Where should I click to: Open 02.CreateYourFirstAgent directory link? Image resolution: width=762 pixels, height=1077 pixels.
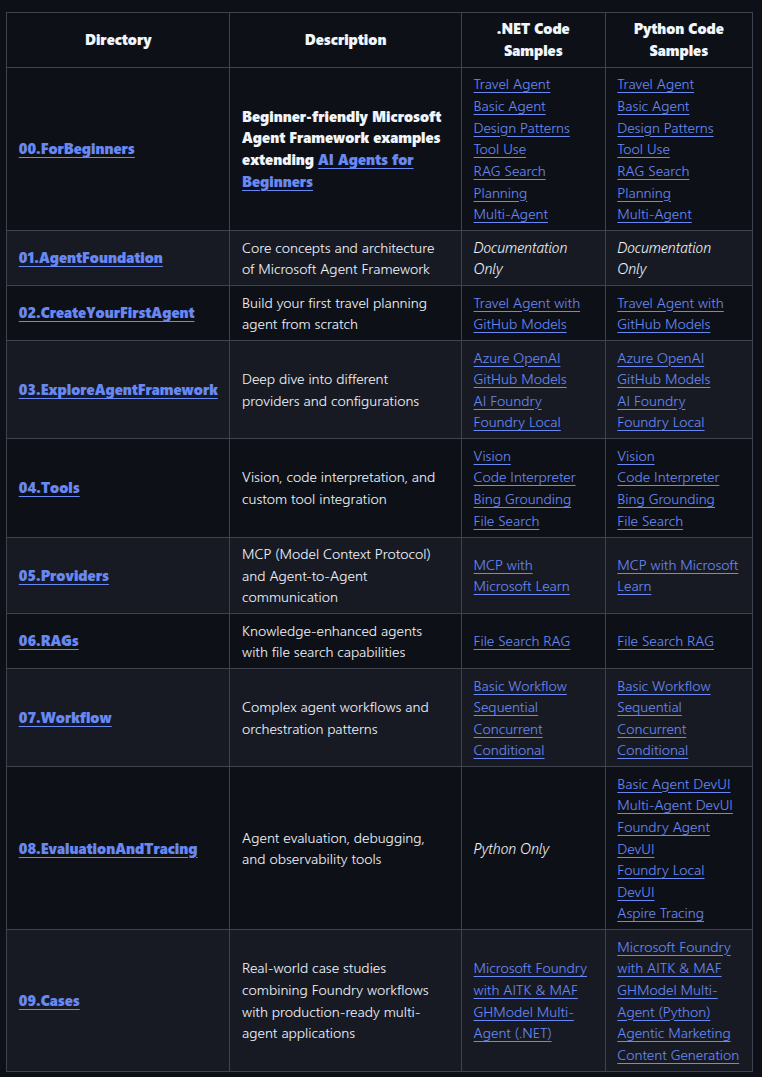[x=107, y=313]
